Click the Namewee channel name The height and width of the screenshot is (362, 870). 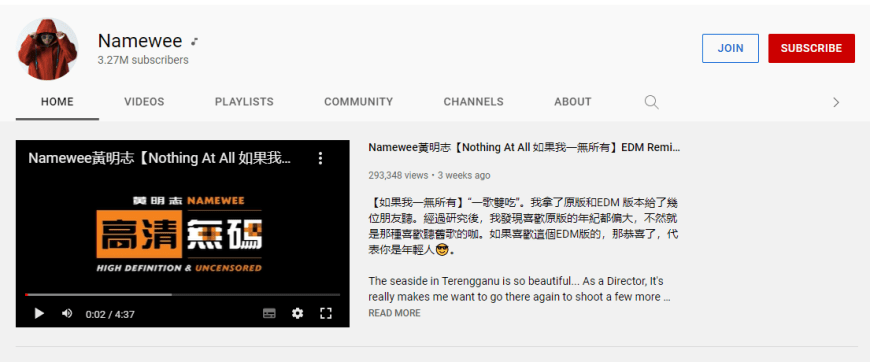click(140, 41)
